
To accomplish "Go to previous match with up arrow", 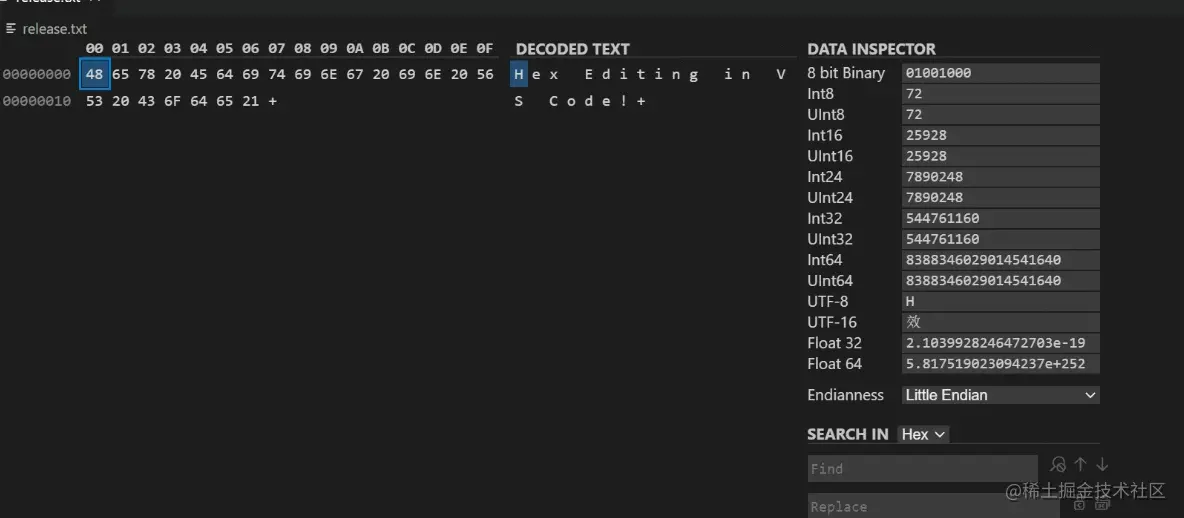I will pyautogui.click(x=1081, y=464).
